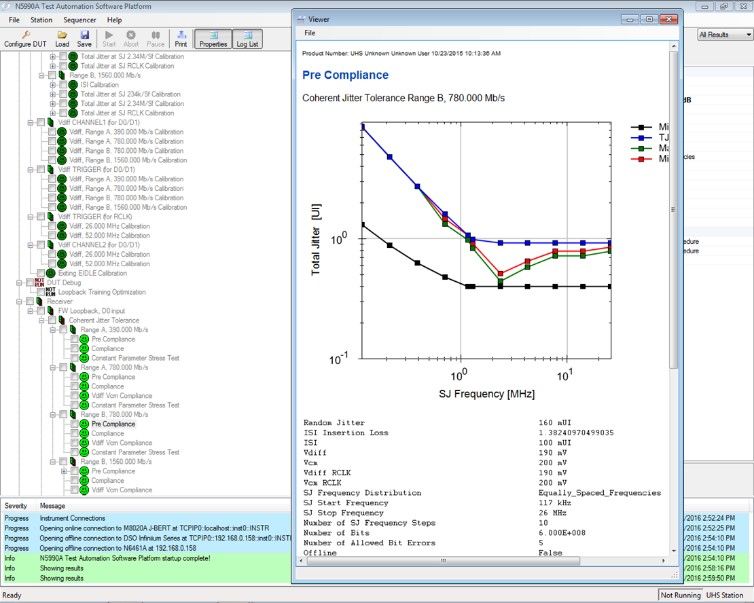Click NOT RUN icon beside DUT Debug
Screen dimensions: 754x603
(x=39, y=282)
